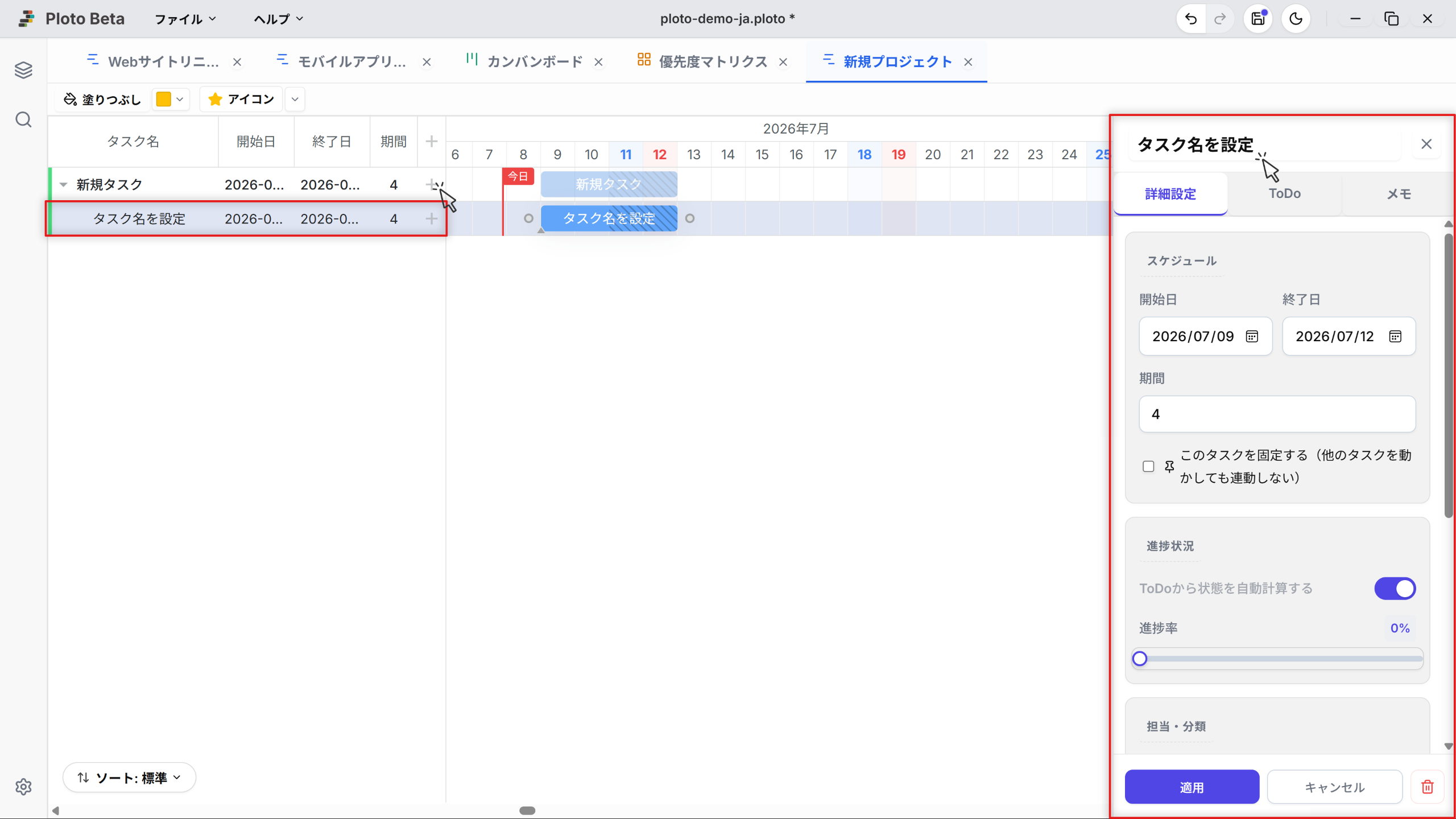Viewport: 1456px width, 819px height.
Task: Click the 塗りつぶし fill bucket button
Action: [102, 100]
